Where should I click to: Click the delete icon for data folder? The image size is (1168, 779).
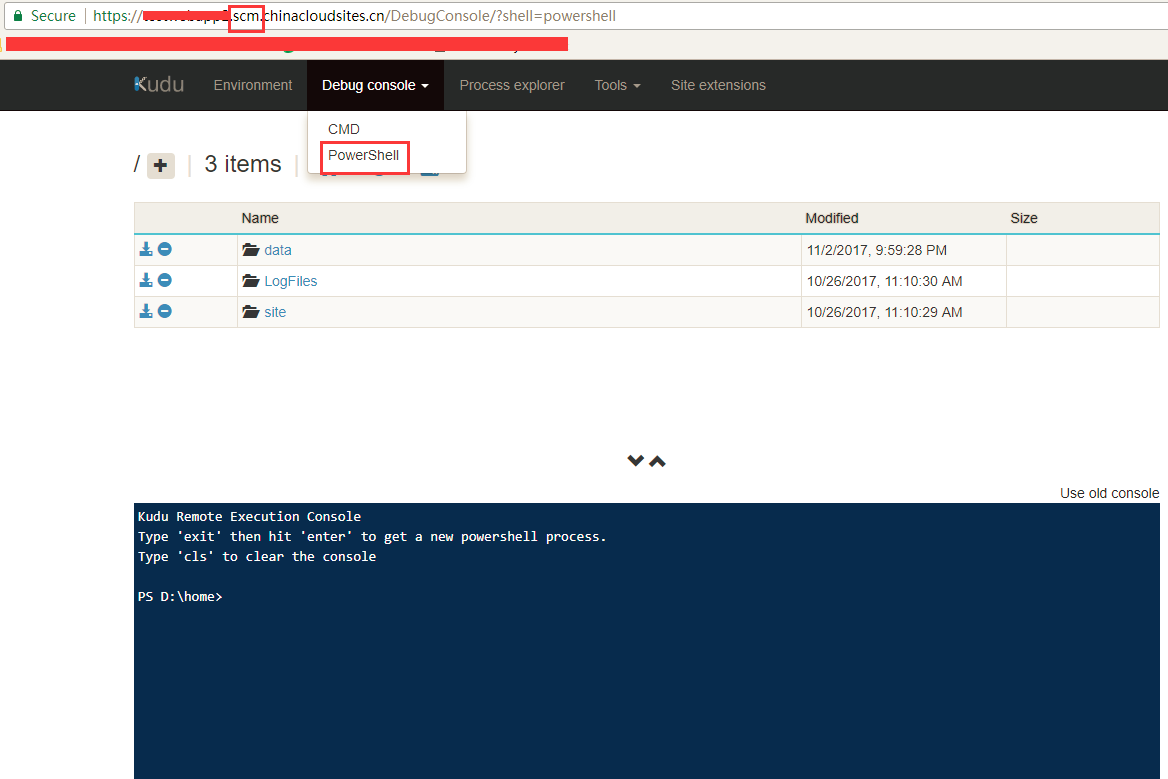(x=165, y=249)
